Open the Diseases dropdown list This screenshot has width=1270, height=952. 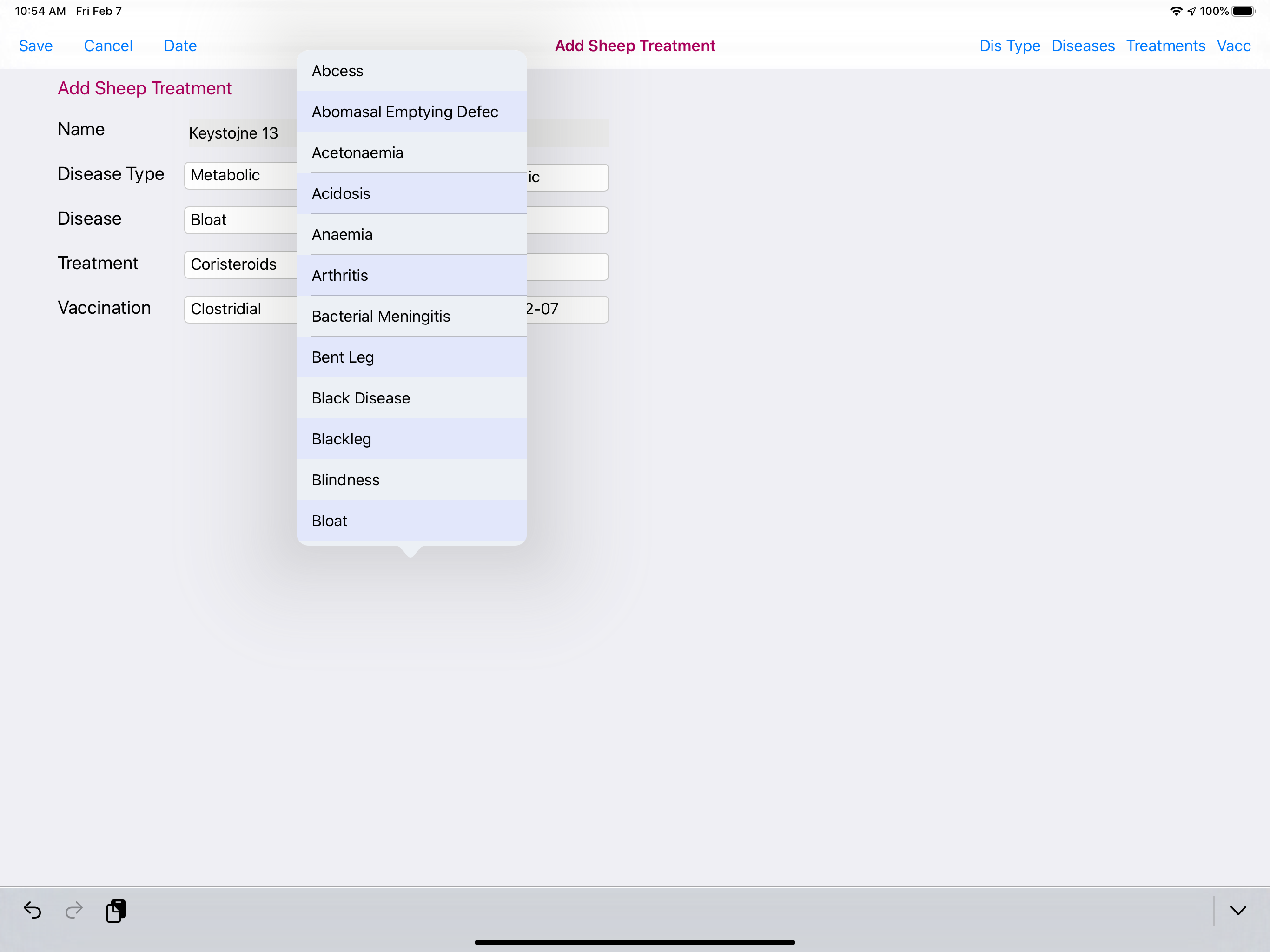1082,46
